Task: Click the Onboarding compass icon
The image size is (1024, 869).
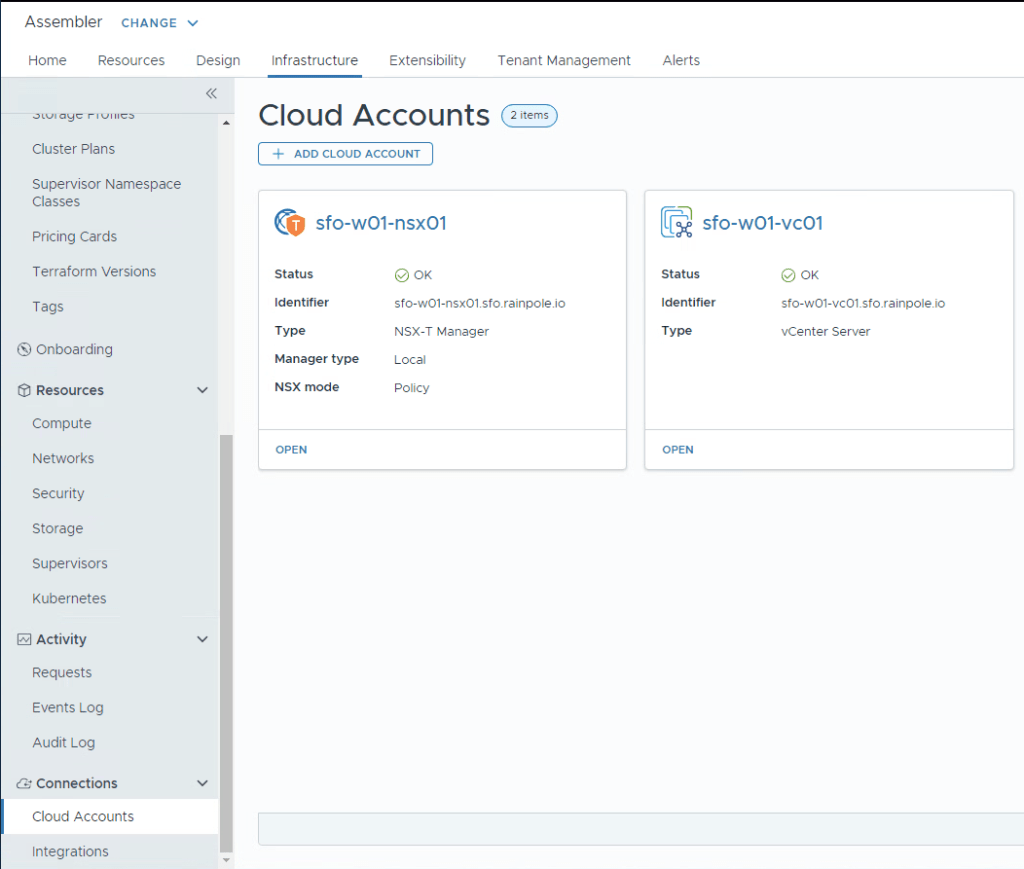Action: [24, 350]
